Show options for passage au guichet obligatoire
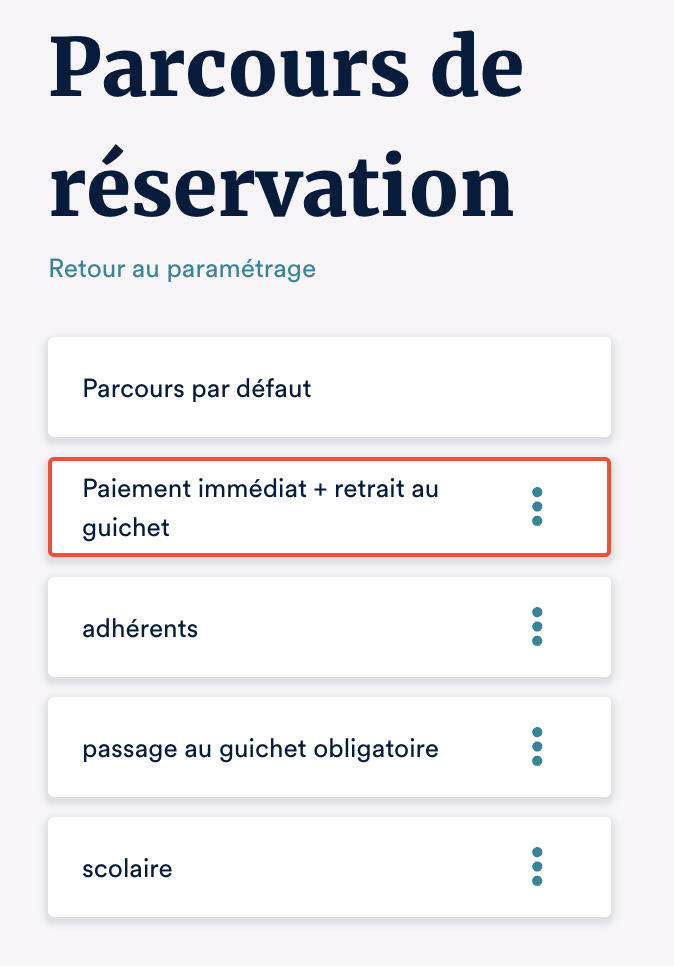The height and width of the screenshot is (966, 674). click(x=537, y=747)
